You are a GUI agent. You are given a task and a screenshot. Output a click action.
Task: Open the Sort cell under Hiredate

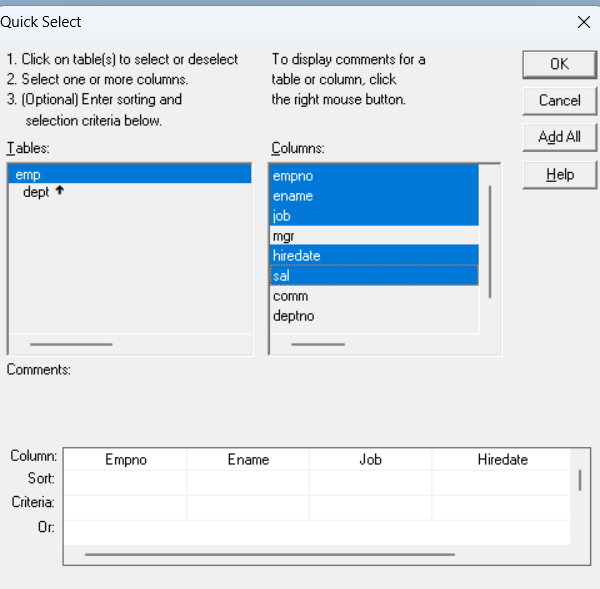(501, 483)
